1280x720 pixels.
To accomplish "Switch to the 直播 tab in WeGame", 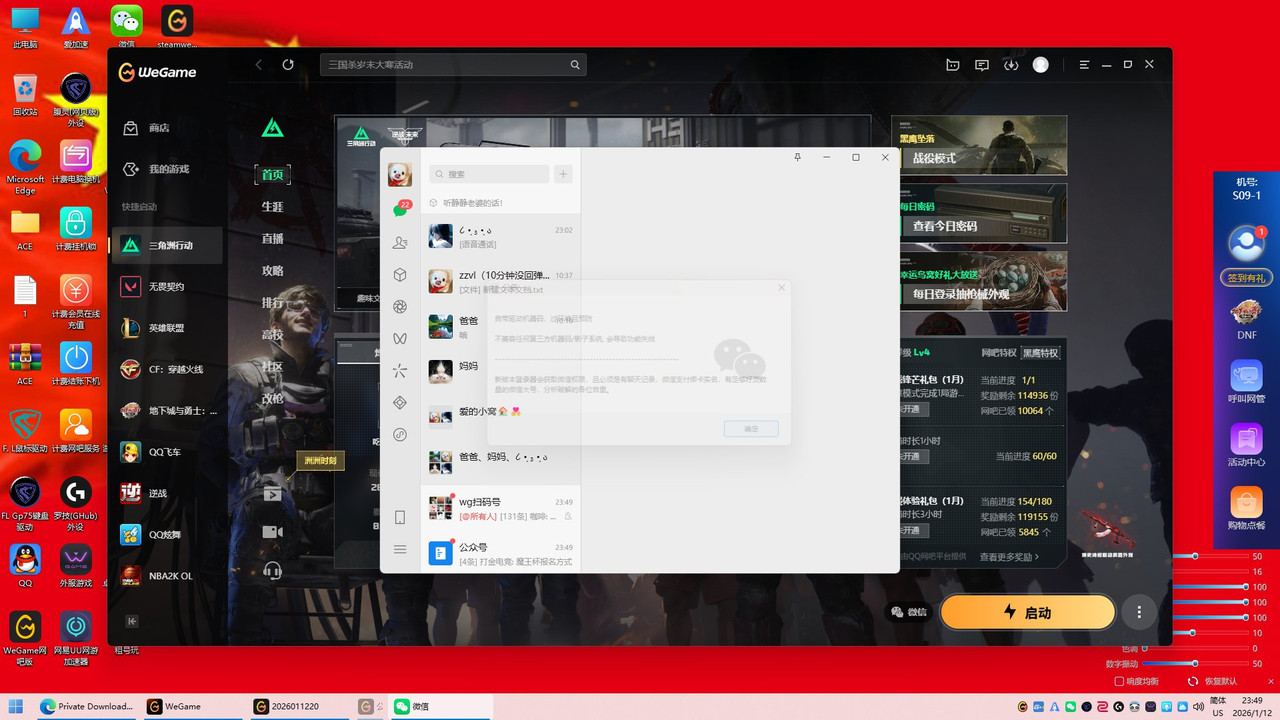I will coord(272,238).
